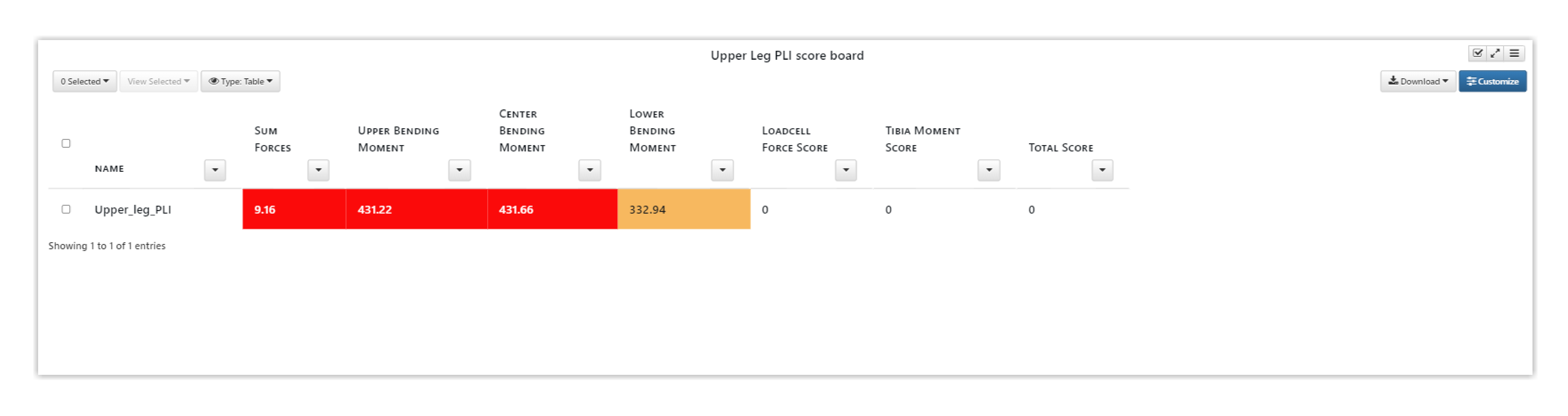Open the Loadcell Force Score column dropdown

[846, 170]
